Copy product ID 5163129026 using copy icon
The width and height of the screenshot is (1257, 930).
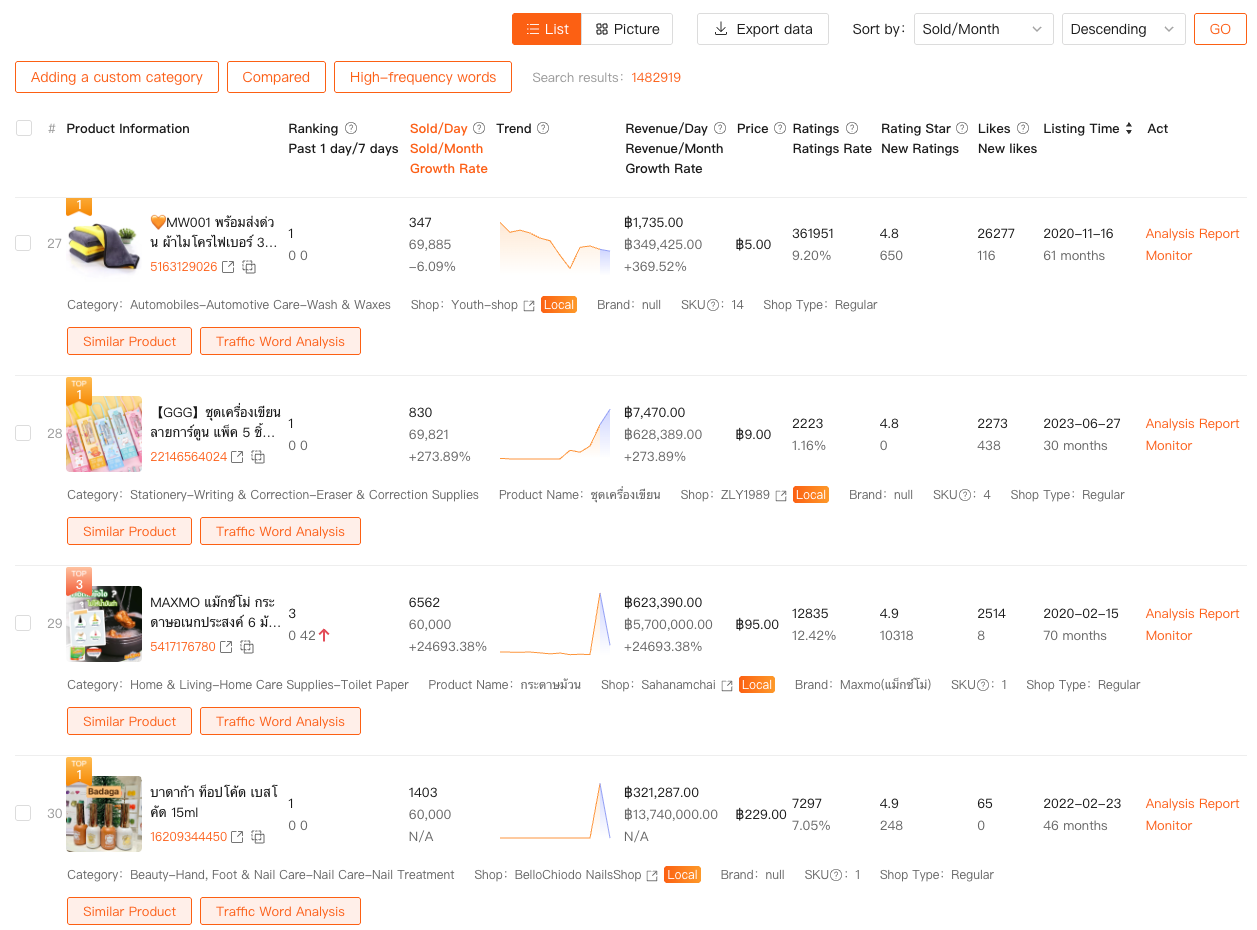tap(249, 267)
